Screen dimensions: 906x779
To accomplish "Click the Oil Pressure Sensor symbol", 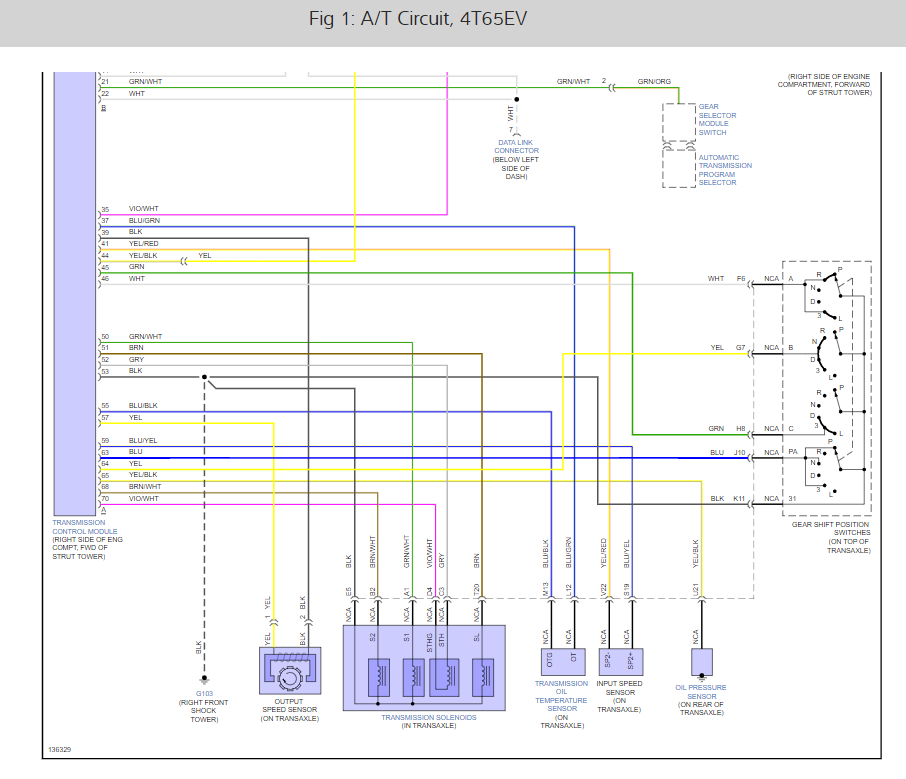I will point(702,663).
